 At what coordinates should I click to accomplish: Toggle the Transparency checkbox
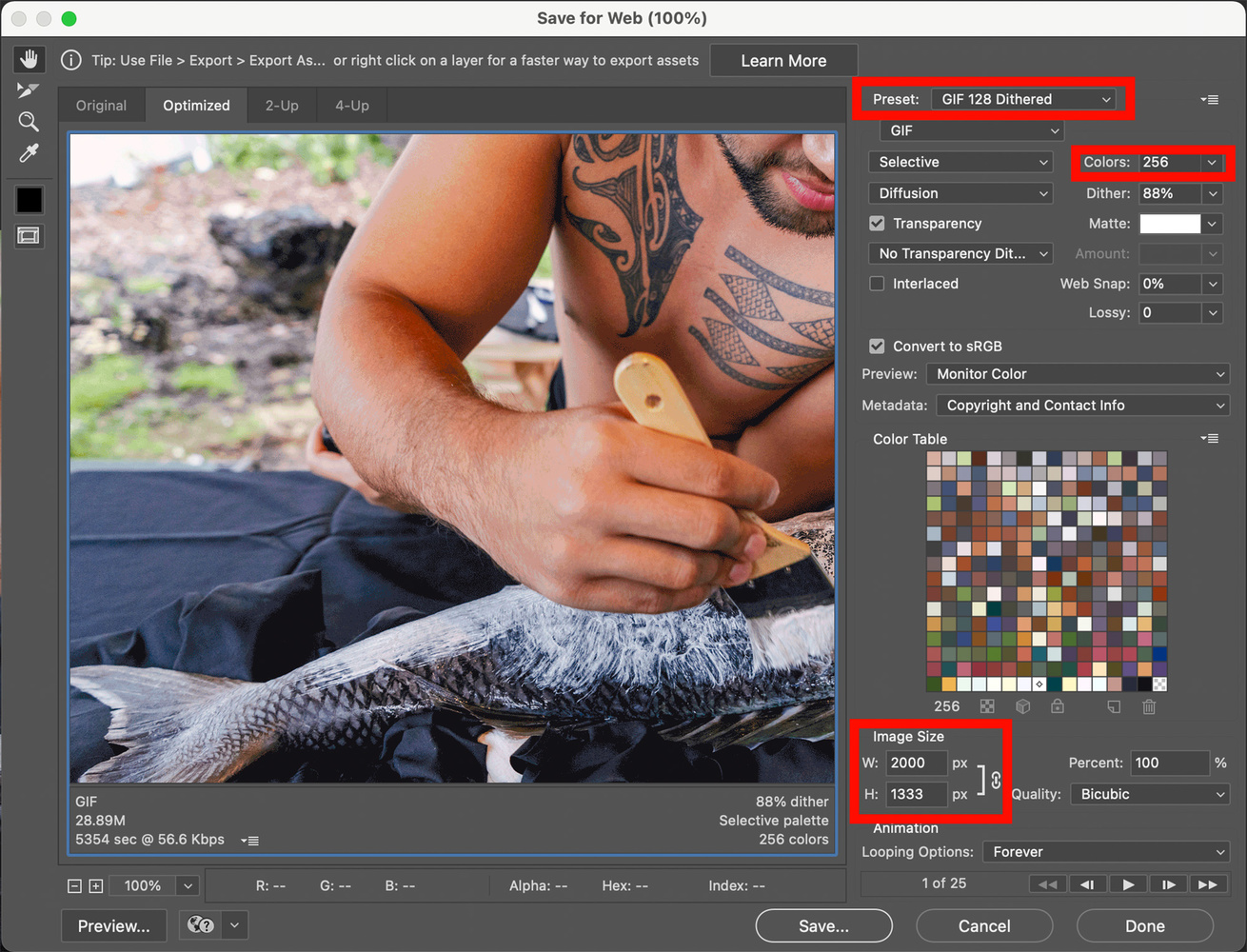(x=877, y=224)
